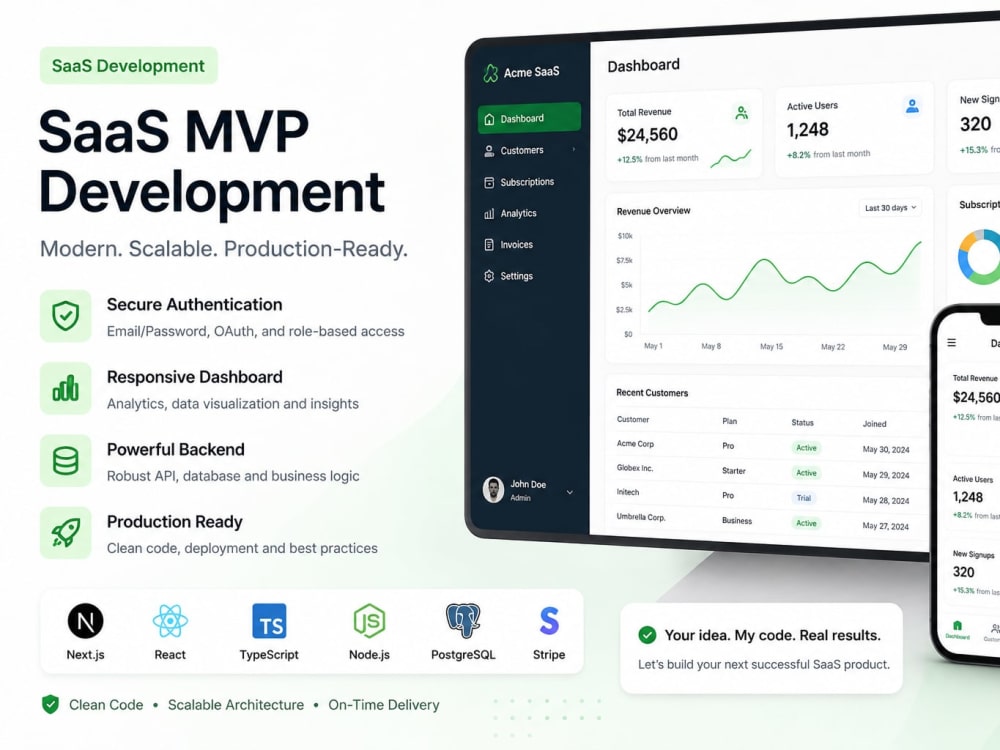
Task: Click Active status badge for Acme Corp
Action: (806, 448)
